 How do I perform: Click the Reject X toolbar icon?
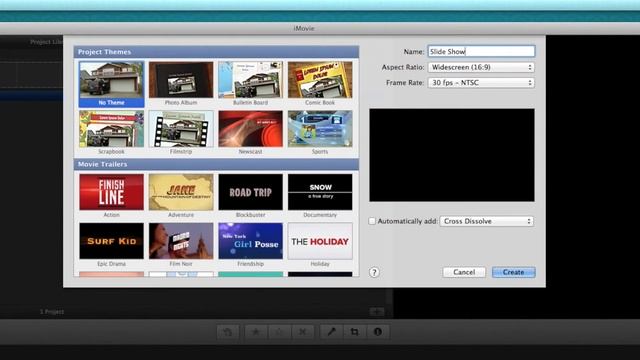302,332
